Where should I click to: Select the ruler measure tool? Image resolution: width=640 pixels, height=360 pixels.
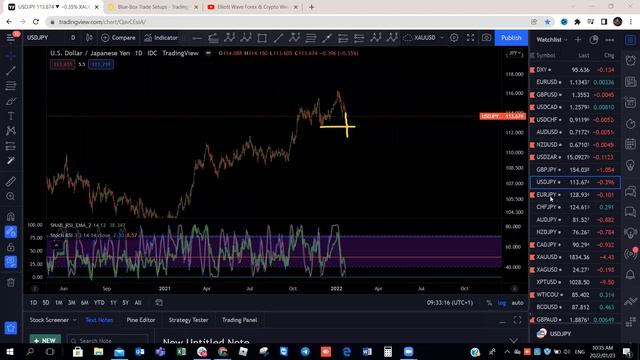[x=11, y=181]
